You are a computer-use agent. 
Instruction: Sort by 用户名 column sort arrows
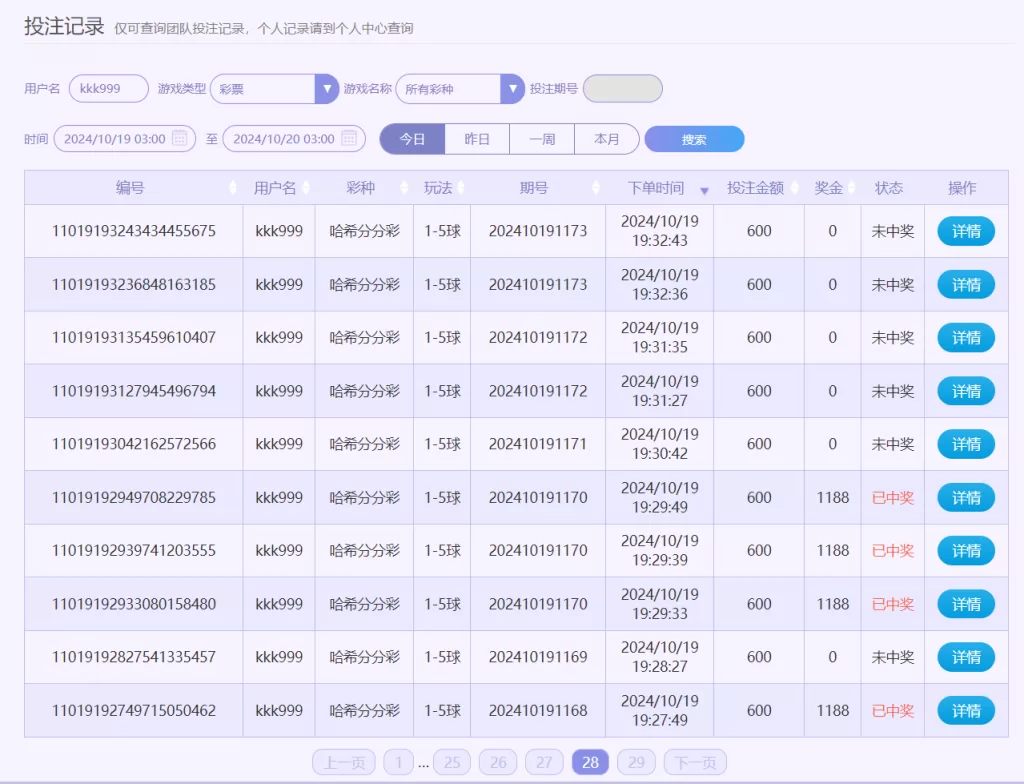point(306,188)
